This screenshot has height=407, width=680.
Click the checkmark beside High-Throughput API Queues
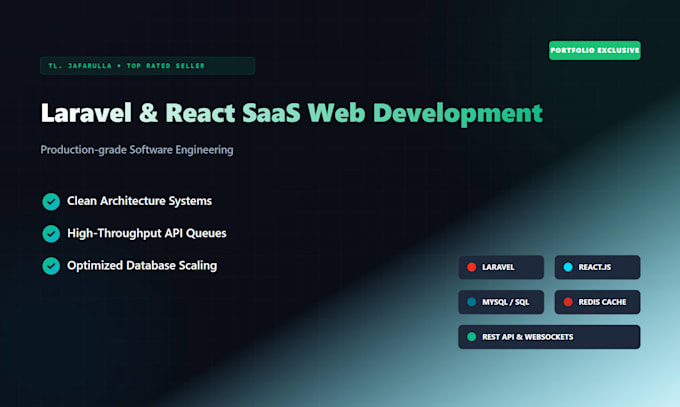coord(51,233)
